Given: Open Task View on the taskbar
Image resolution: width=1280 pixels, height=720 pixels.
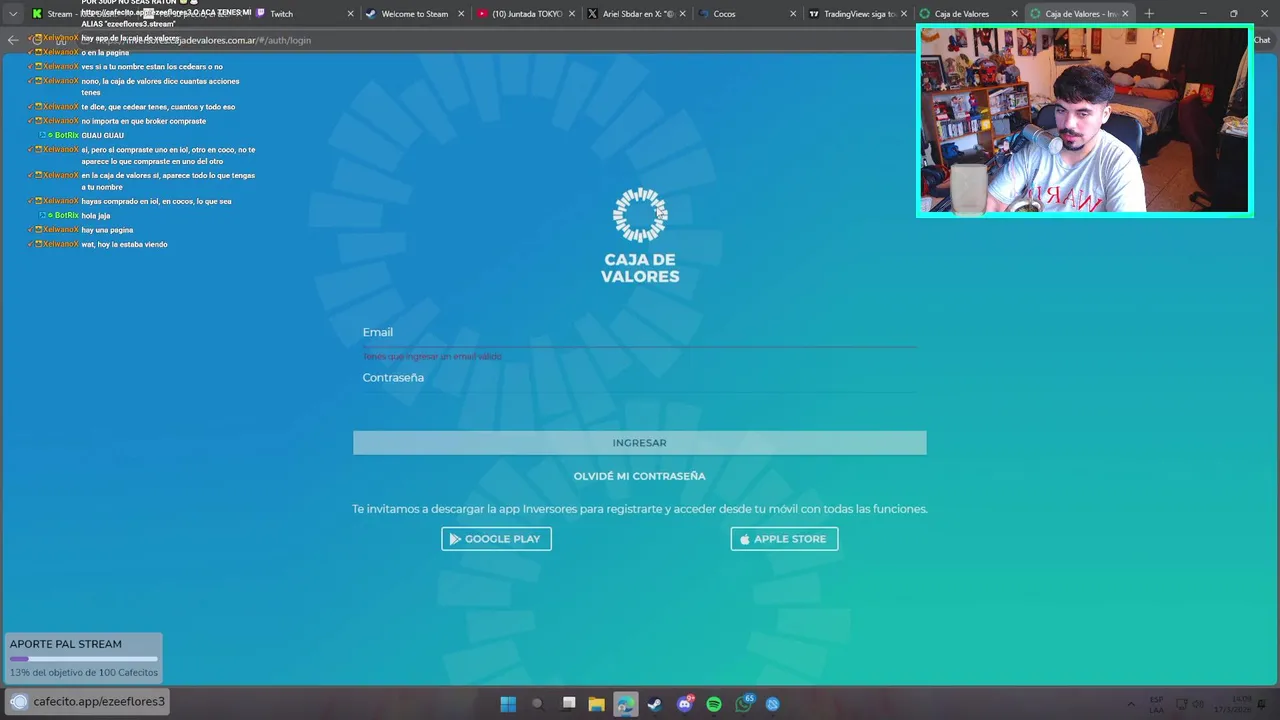Looking at the screenshot, I should tap(568, 704).
